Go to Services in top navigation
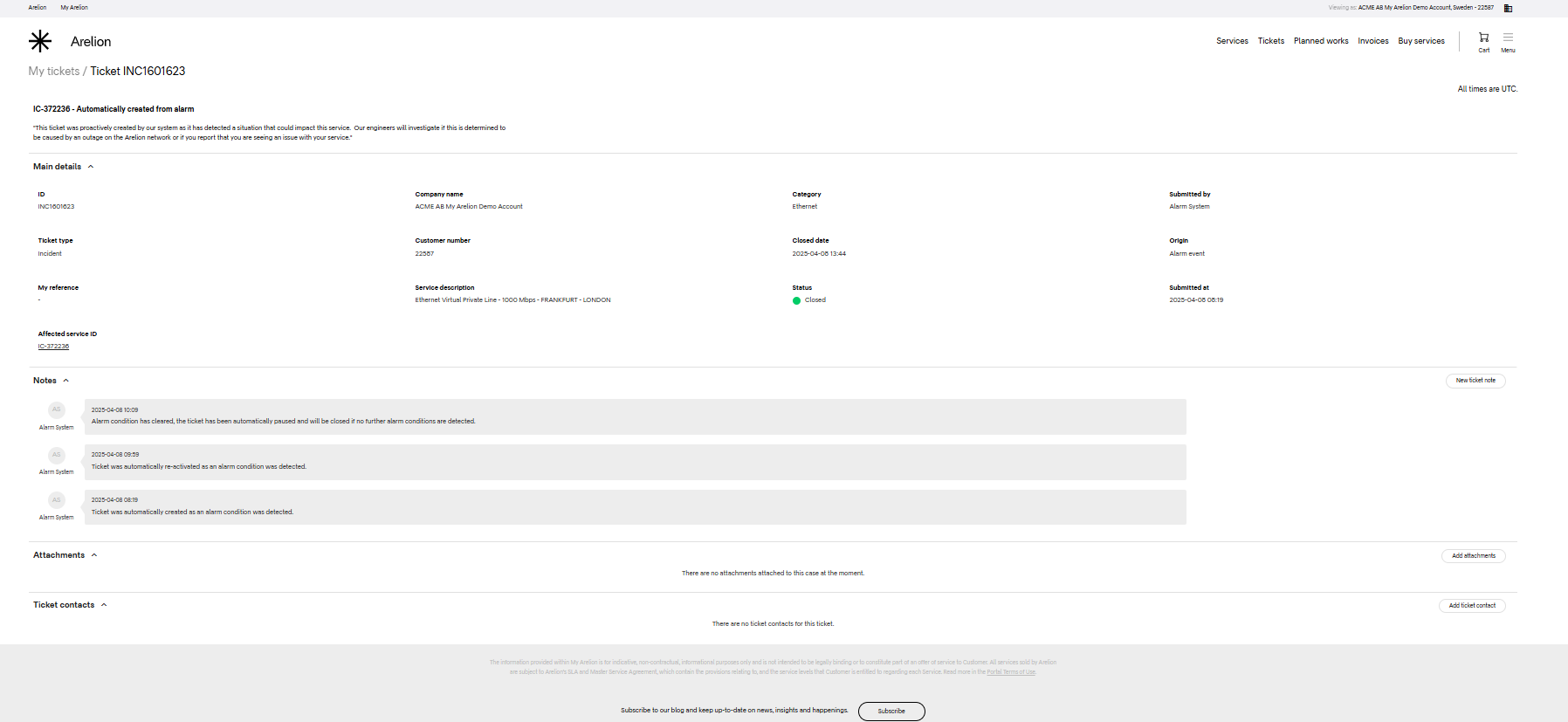Screen dimensions: 1568x722 [1232, 41]
